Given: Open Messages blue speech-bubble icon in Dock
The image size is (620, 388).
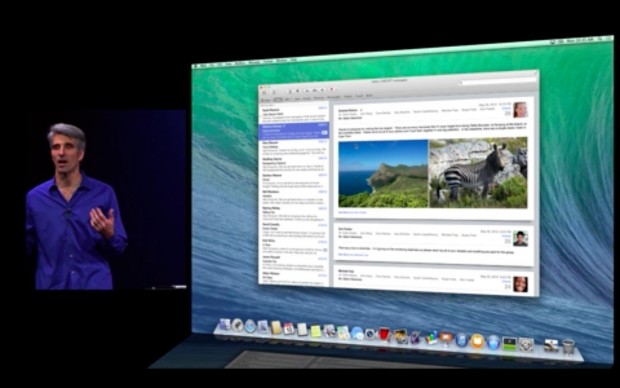Looking at the screenshot, I should pyautogui.click(x=357, y=333).
